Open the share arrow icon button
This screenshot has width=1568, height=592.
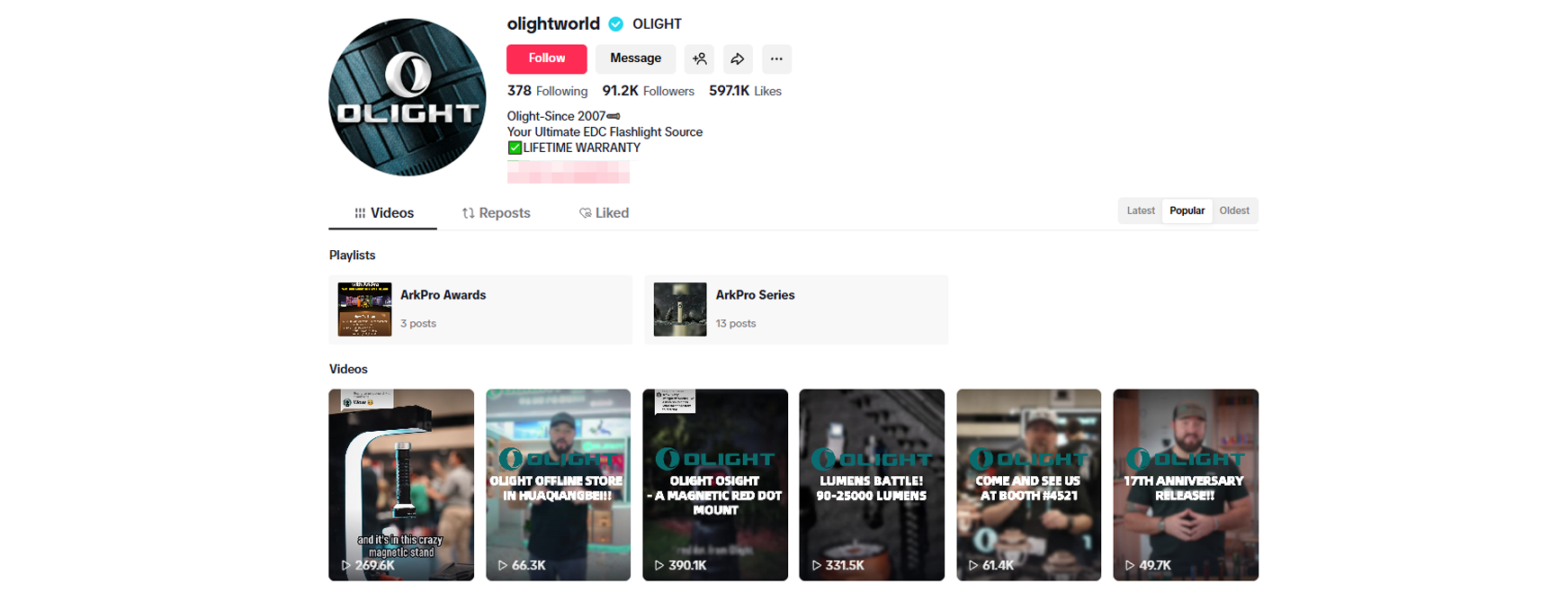[738, 59]
